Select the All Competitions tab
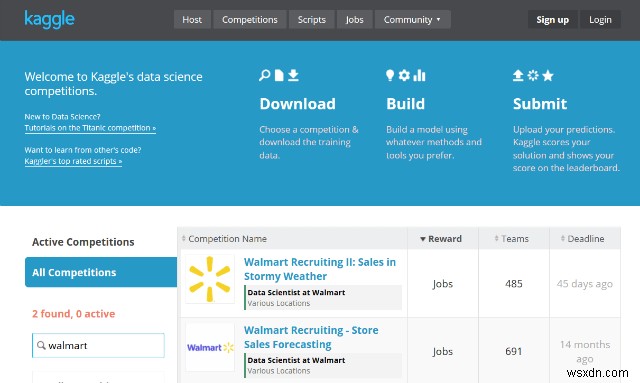Image resolution: width=640 pixels, height=383 pixels. [x=101, y=272]
